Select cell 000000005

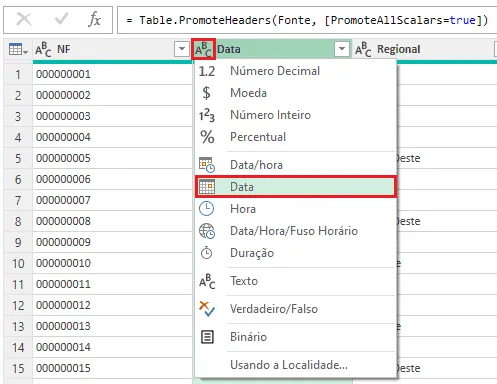[113, 158]
